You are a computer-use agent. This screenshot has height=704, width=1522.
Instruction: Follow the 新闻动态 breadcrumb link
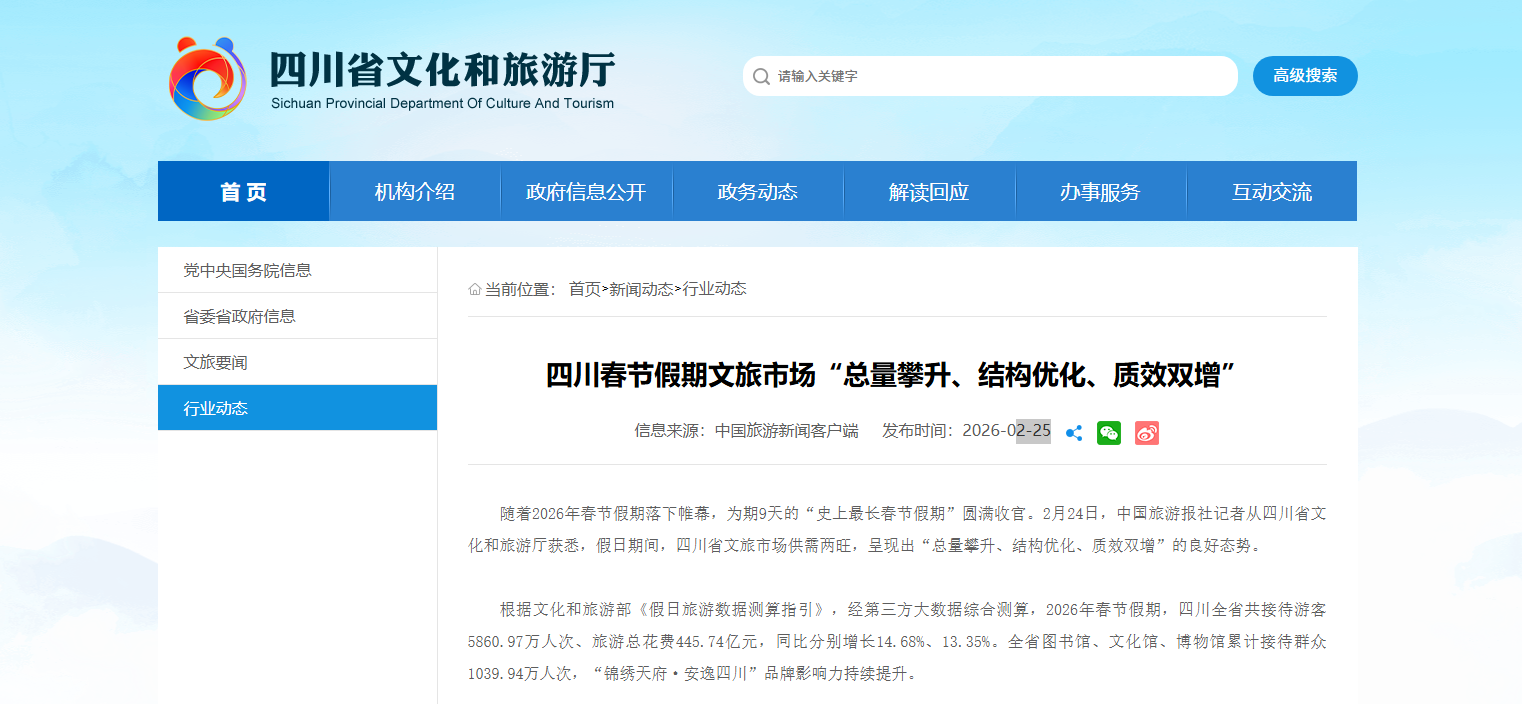coord(641,289)
